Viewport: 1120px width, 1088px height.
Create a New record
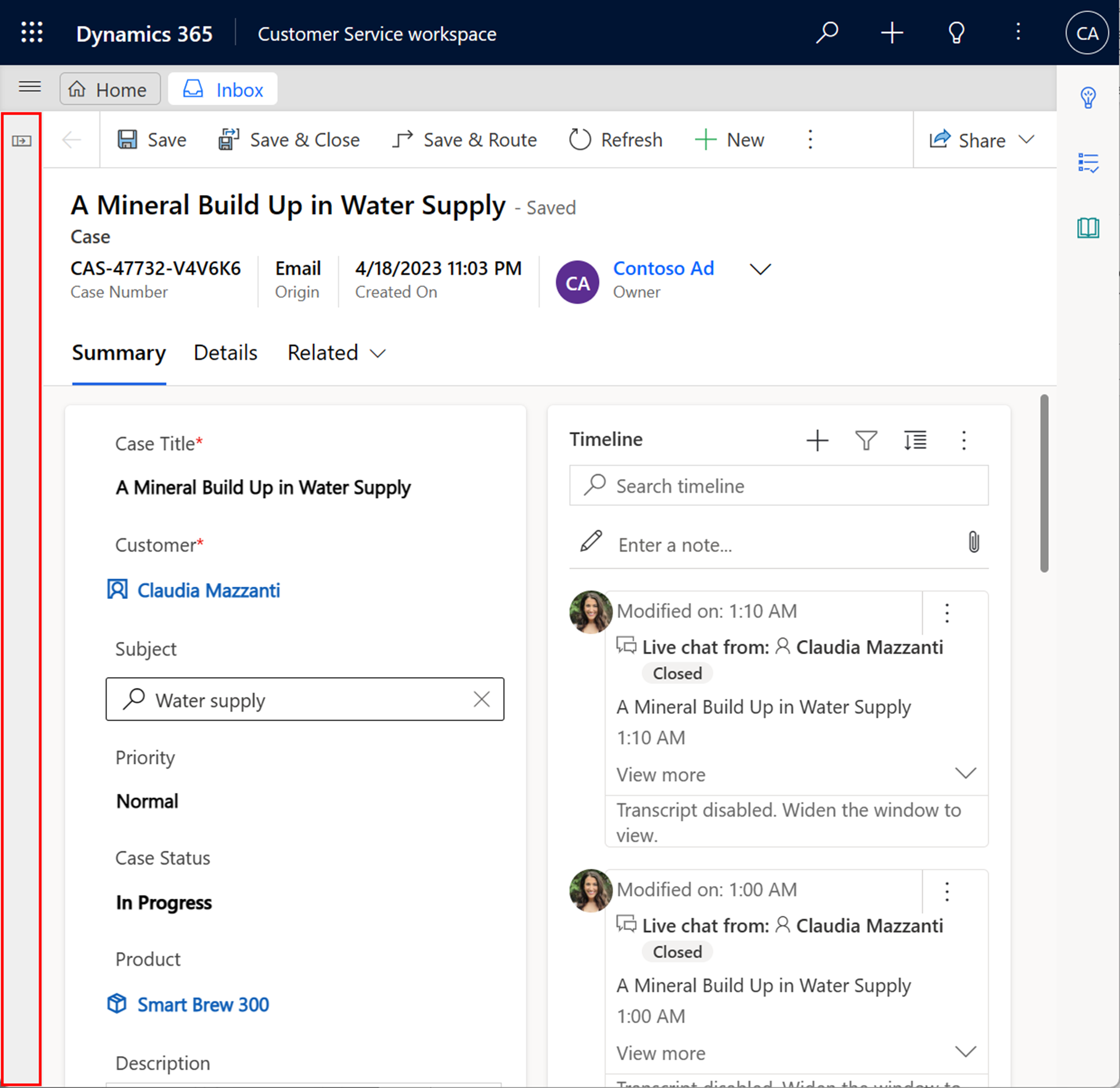729,139
